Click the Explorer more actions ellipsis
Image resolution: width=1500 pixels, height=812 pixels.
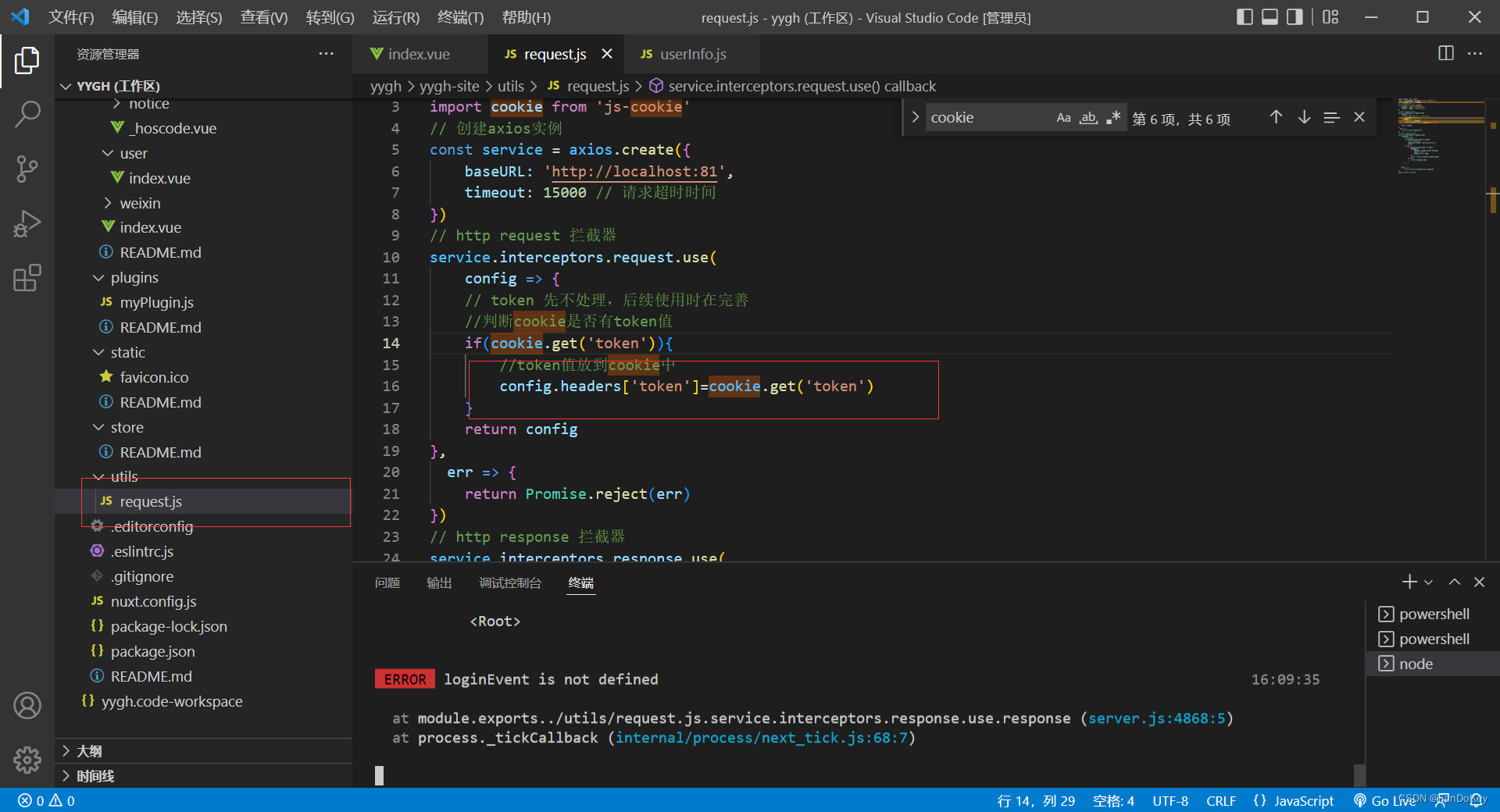(326, 54)
